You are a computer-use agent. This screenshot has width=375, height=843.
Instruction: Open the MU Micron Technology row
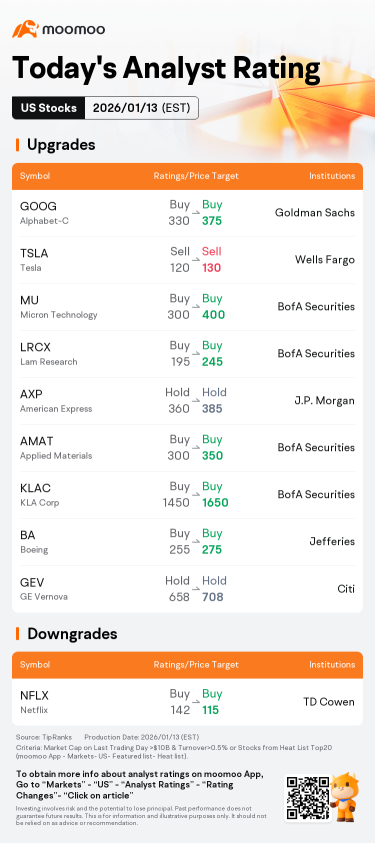pos(188,307)
